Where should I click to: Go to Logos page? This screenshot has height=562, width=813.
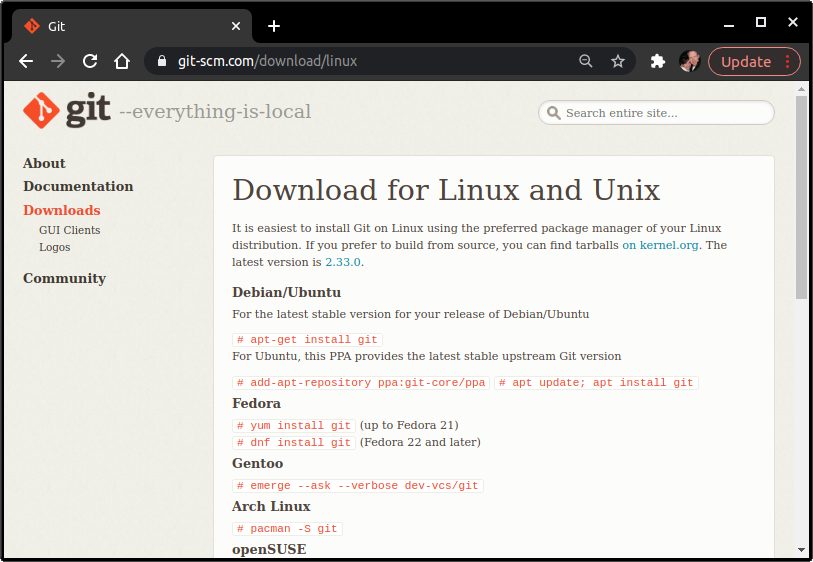tap(54, 247)
